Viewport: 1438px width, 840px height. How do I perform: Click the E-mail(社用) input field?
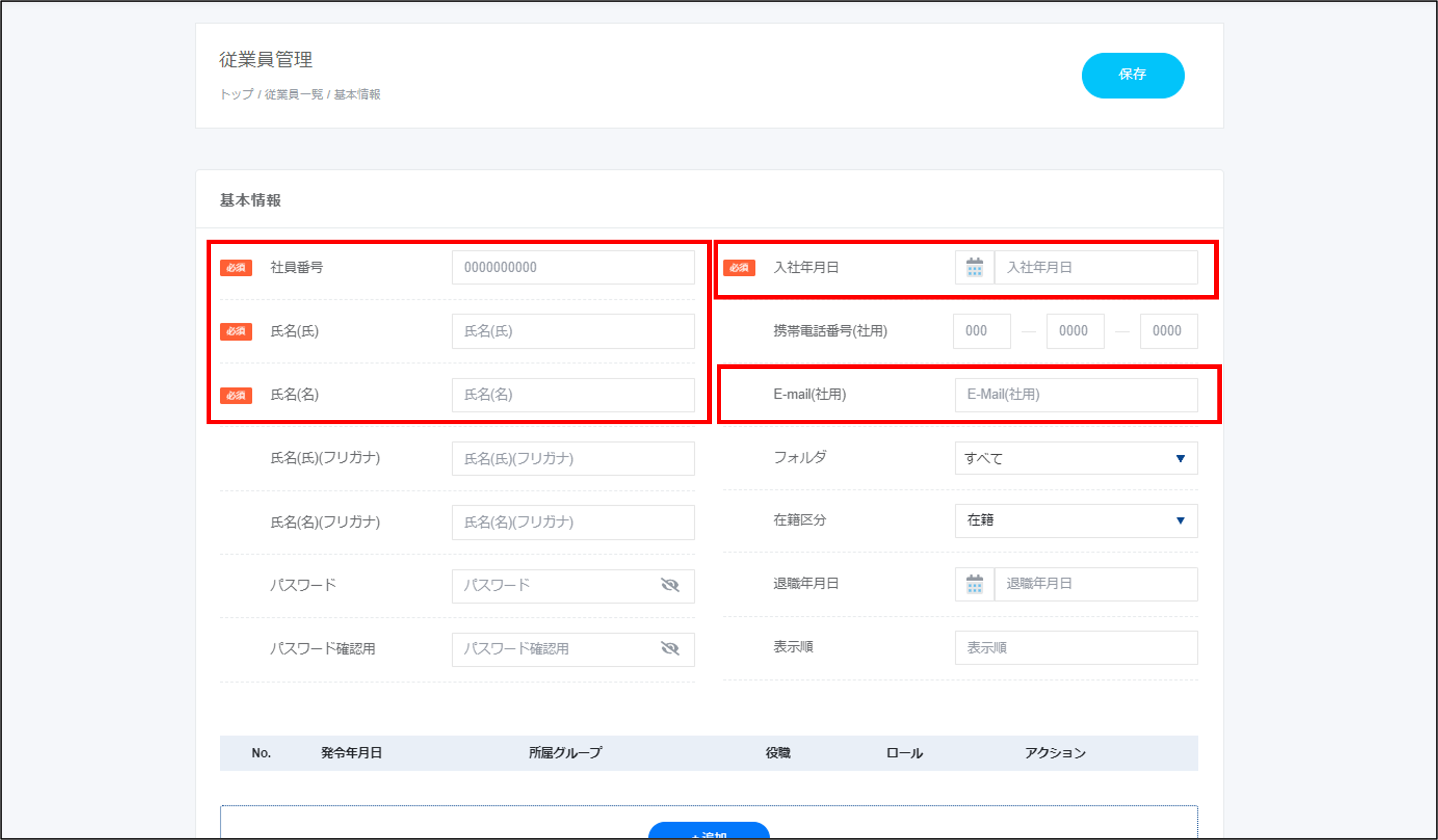tap(1076, 395)
